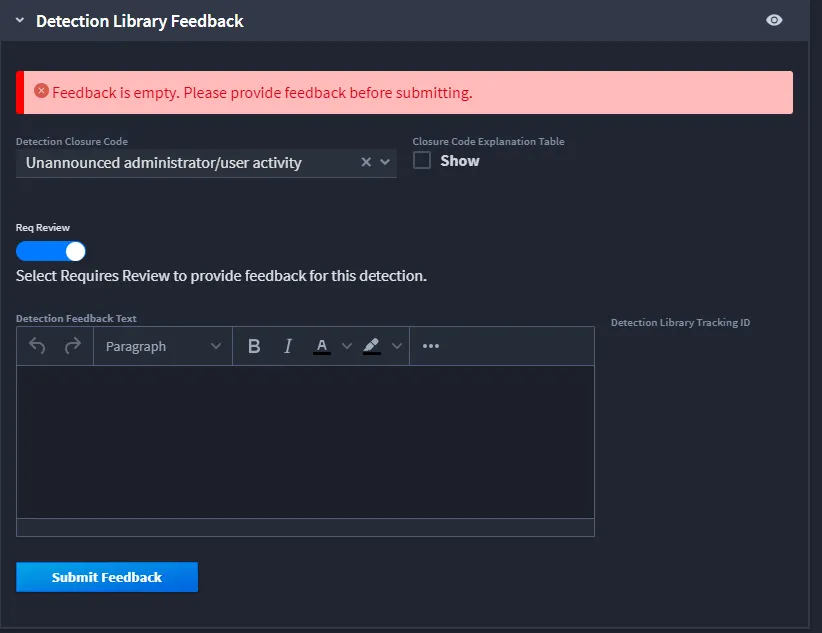Click the red error icon in the alert
This screenshot has height=633, width=822.
41,91
